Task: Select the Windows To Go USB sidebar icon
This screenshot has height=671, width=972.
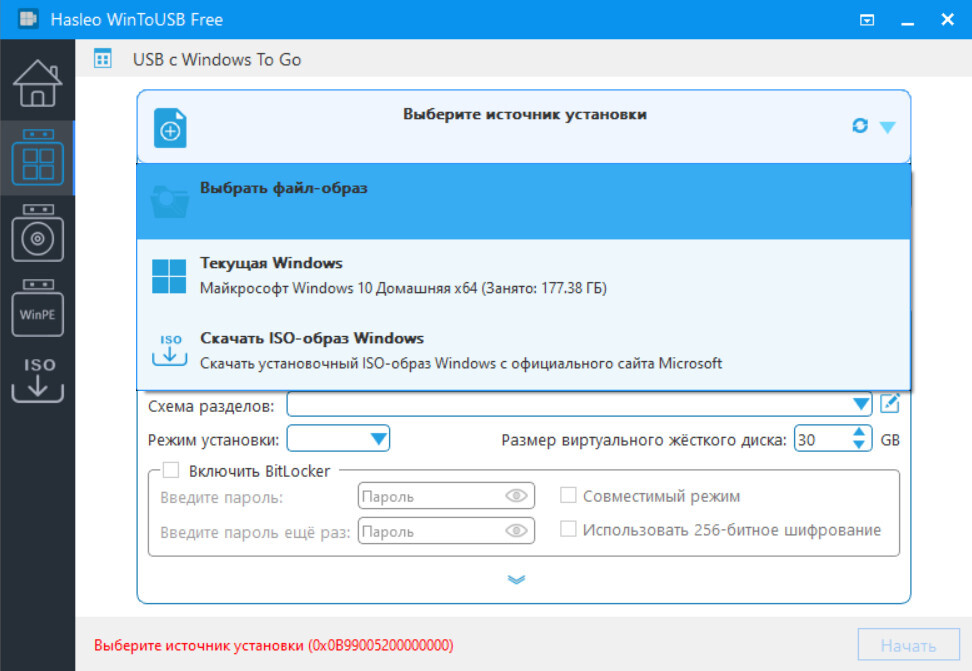Action: [x=37, y=158]
